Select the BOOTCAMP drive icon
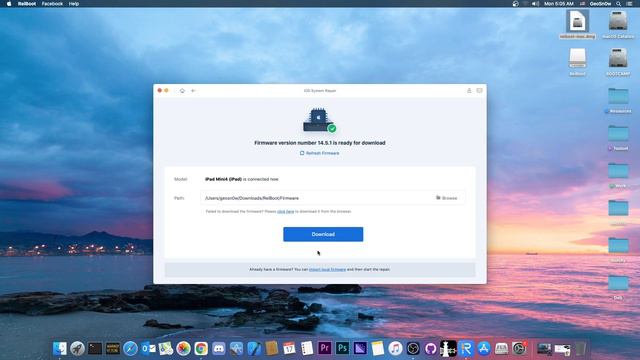 [x=618, y=62]
